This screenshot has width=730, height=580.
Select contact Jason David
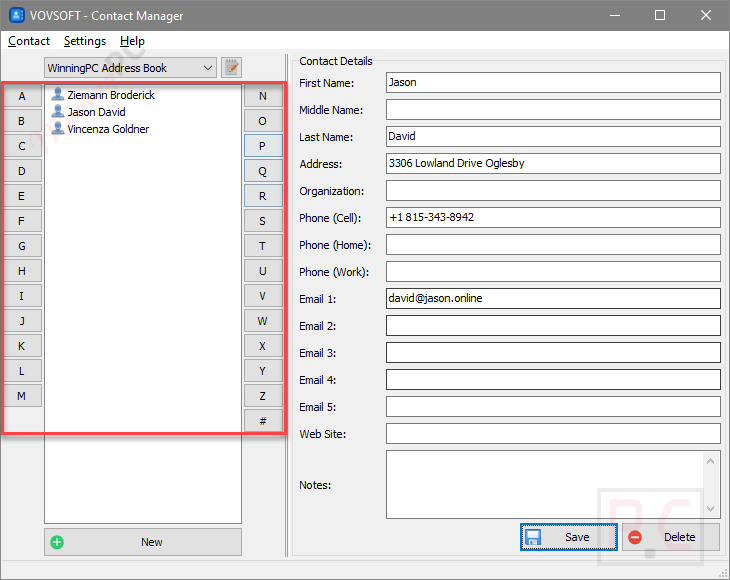88,112
